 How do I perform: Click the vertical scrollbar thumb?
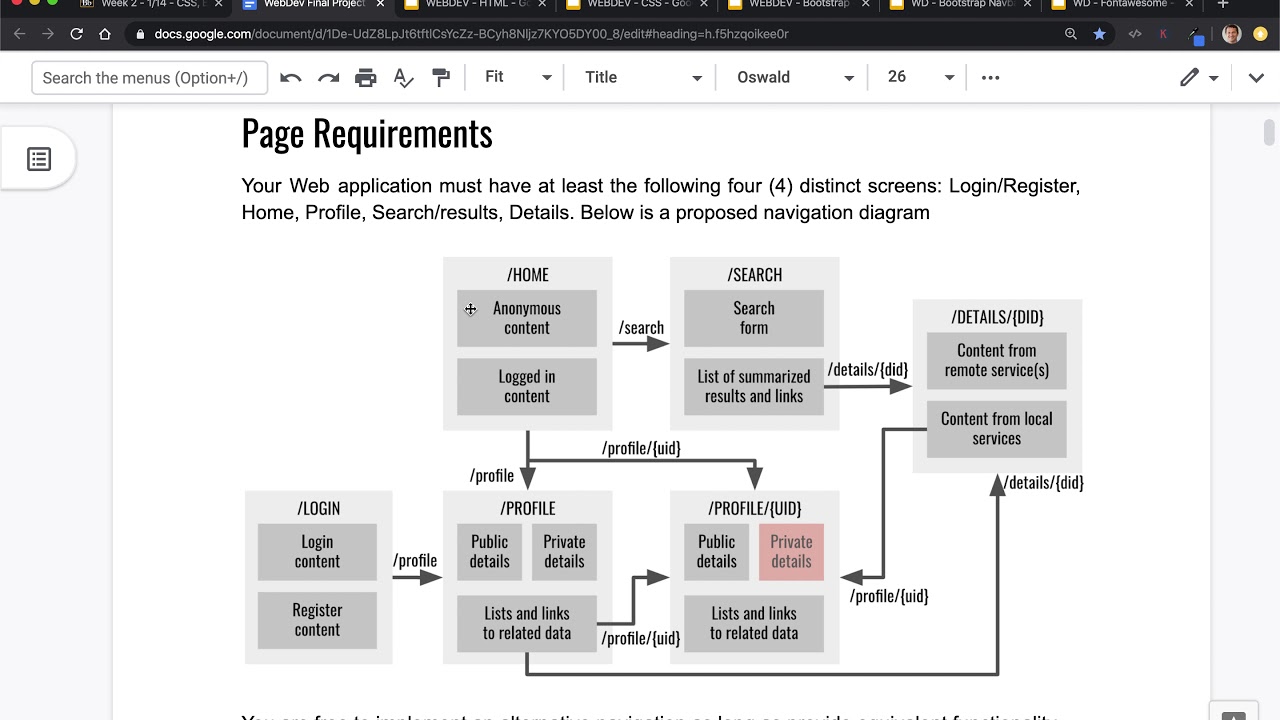1269,132
